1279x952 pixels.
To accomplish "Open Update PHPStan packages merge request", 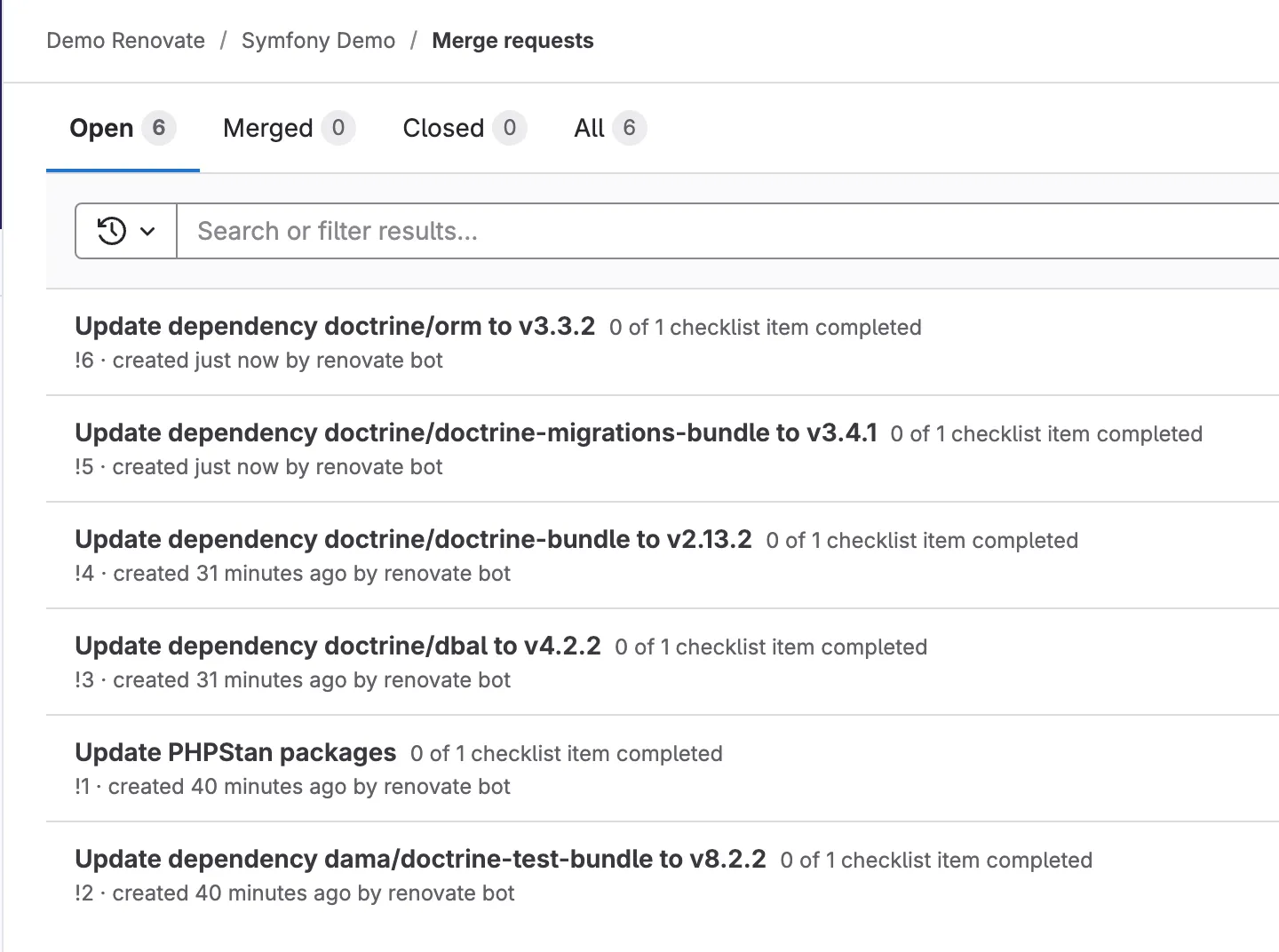I will point(235,752).
